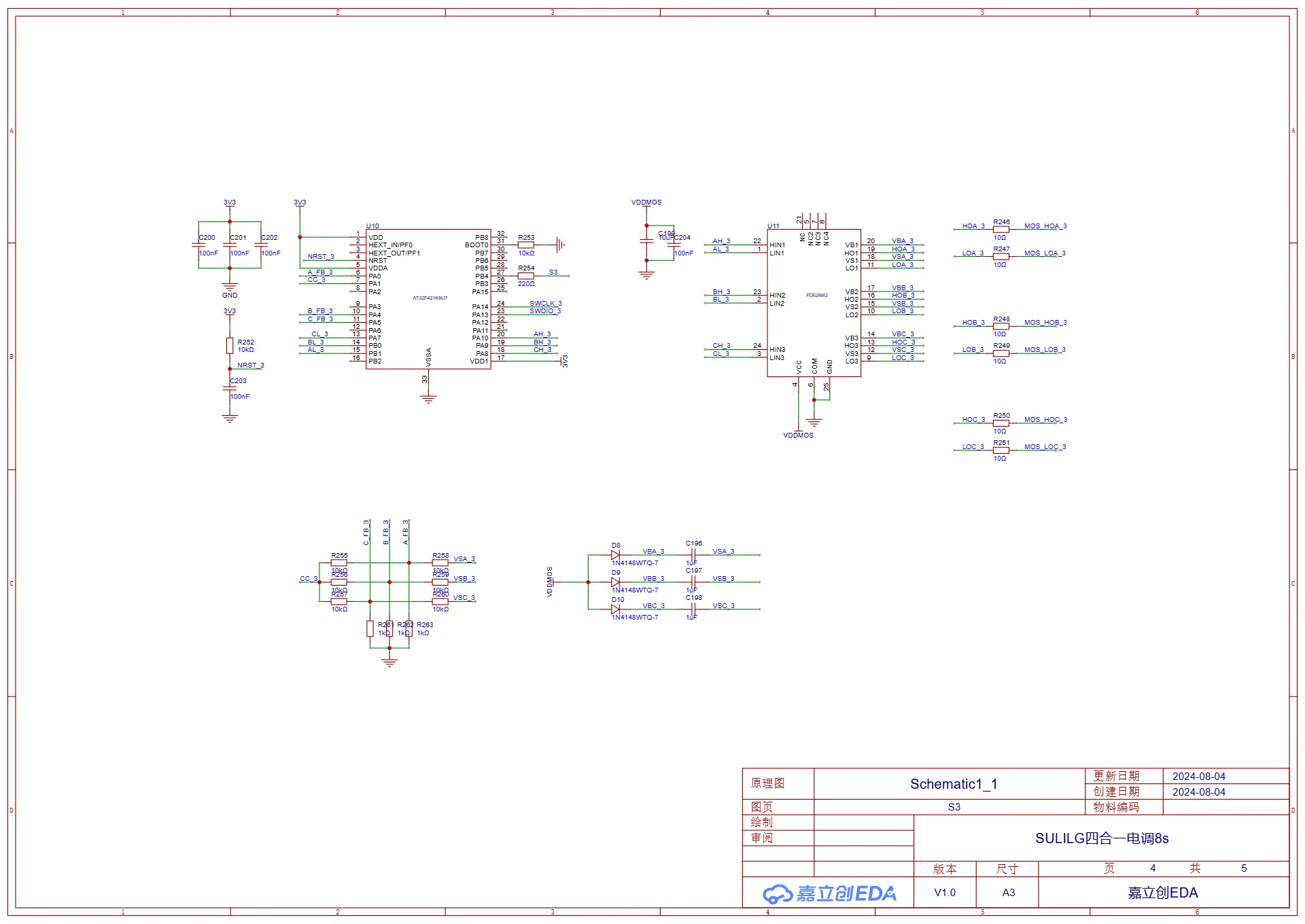The image size is (1305, 924).
Task: Click the HEXT_OUT/PF1 pin name
Action: (394, 253)
